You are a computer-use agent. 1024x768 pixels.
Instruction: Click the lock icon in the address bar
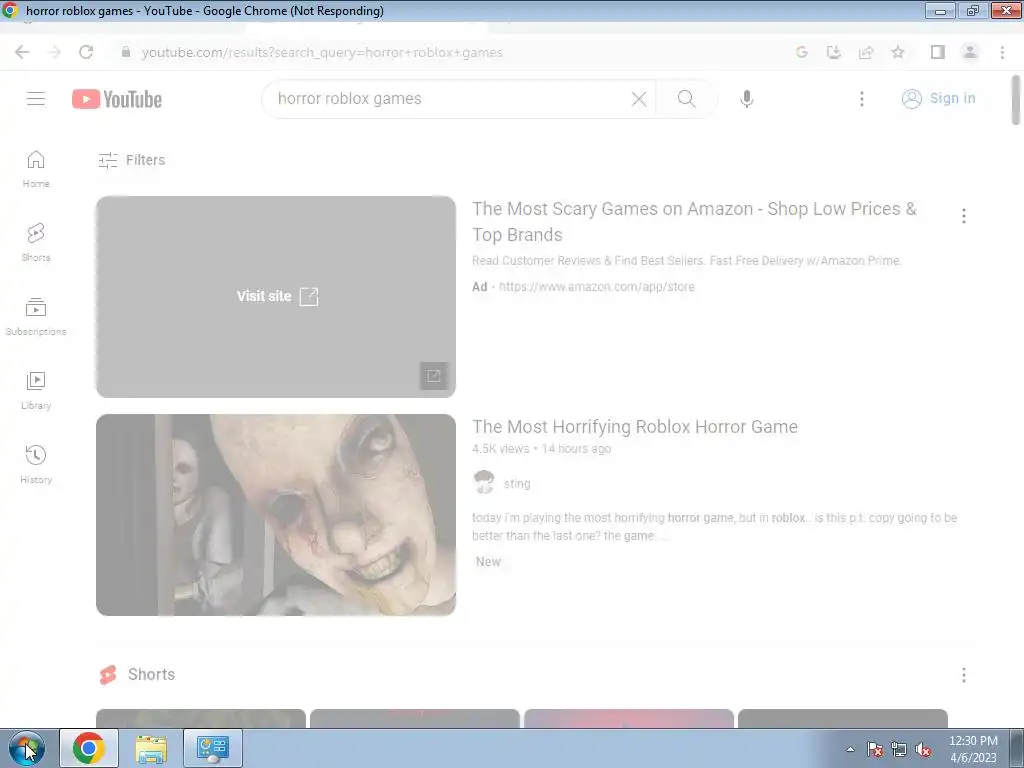(126, 52)
